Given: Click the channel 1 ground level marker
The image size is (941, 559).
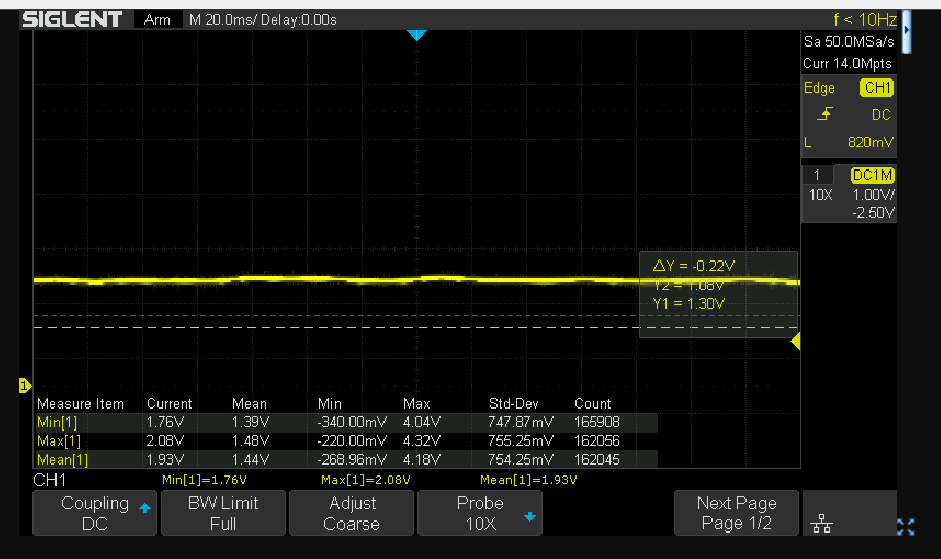Looking at the screenshot, I should [25, 385].
